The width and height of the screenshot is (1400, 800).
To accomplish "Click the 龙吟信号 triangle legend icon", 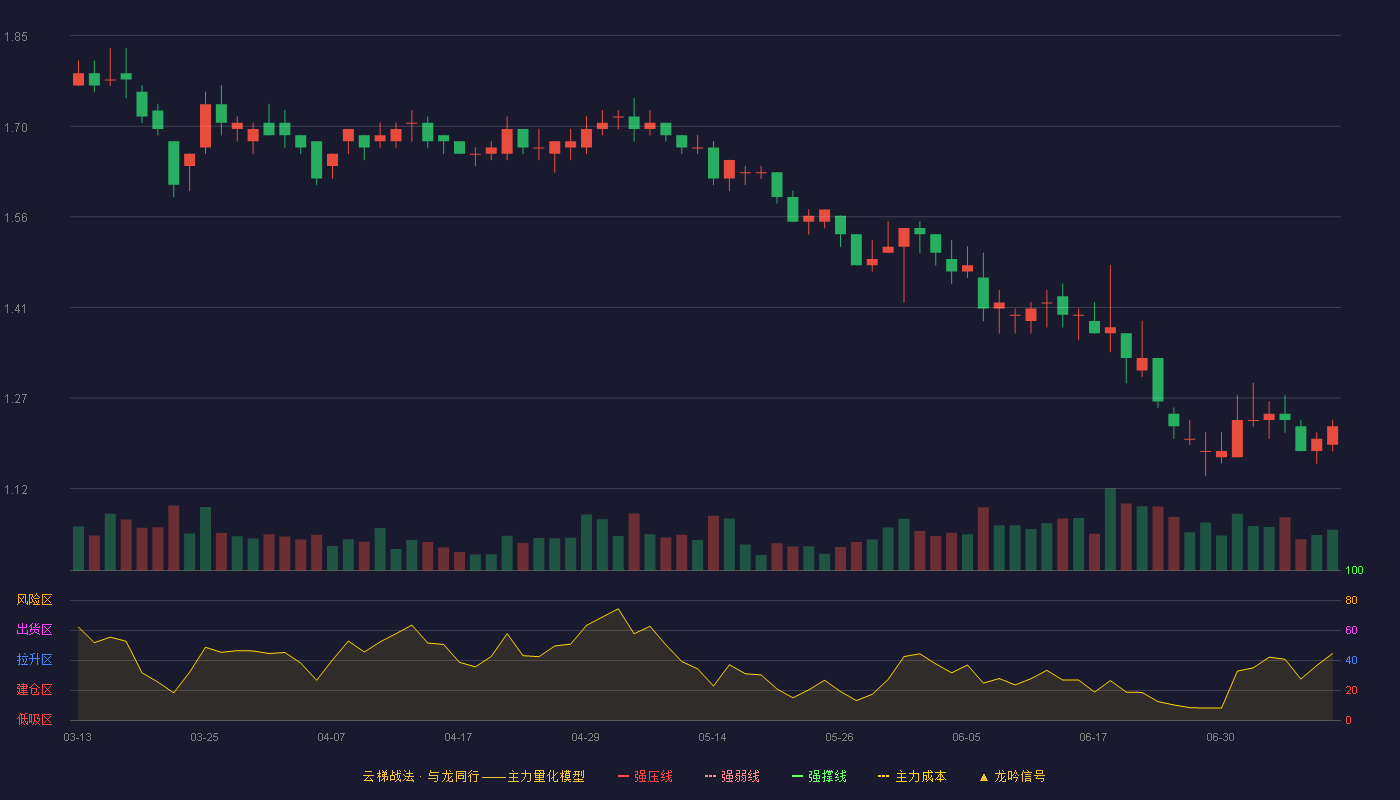I will pos(984,776).
